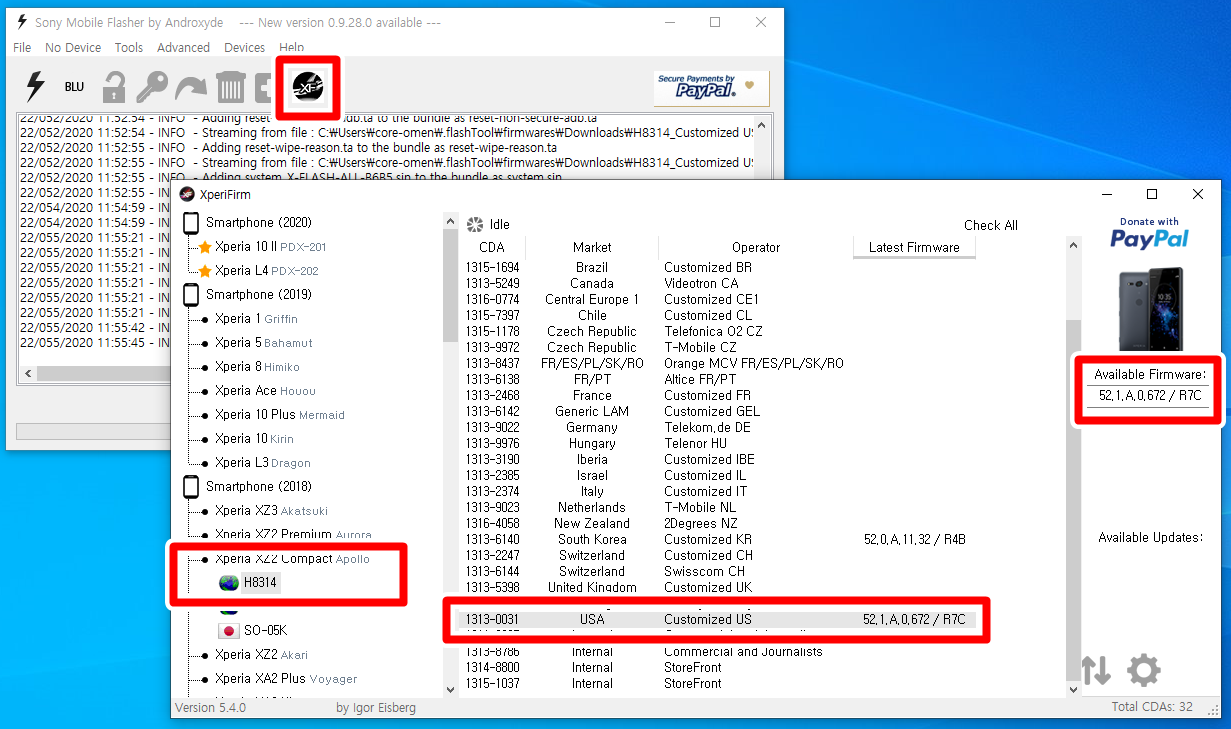The width and height of the screenshot is (1231, 729).
Task: Click the BLU bootloader unlock button
Action: point(75,87)
